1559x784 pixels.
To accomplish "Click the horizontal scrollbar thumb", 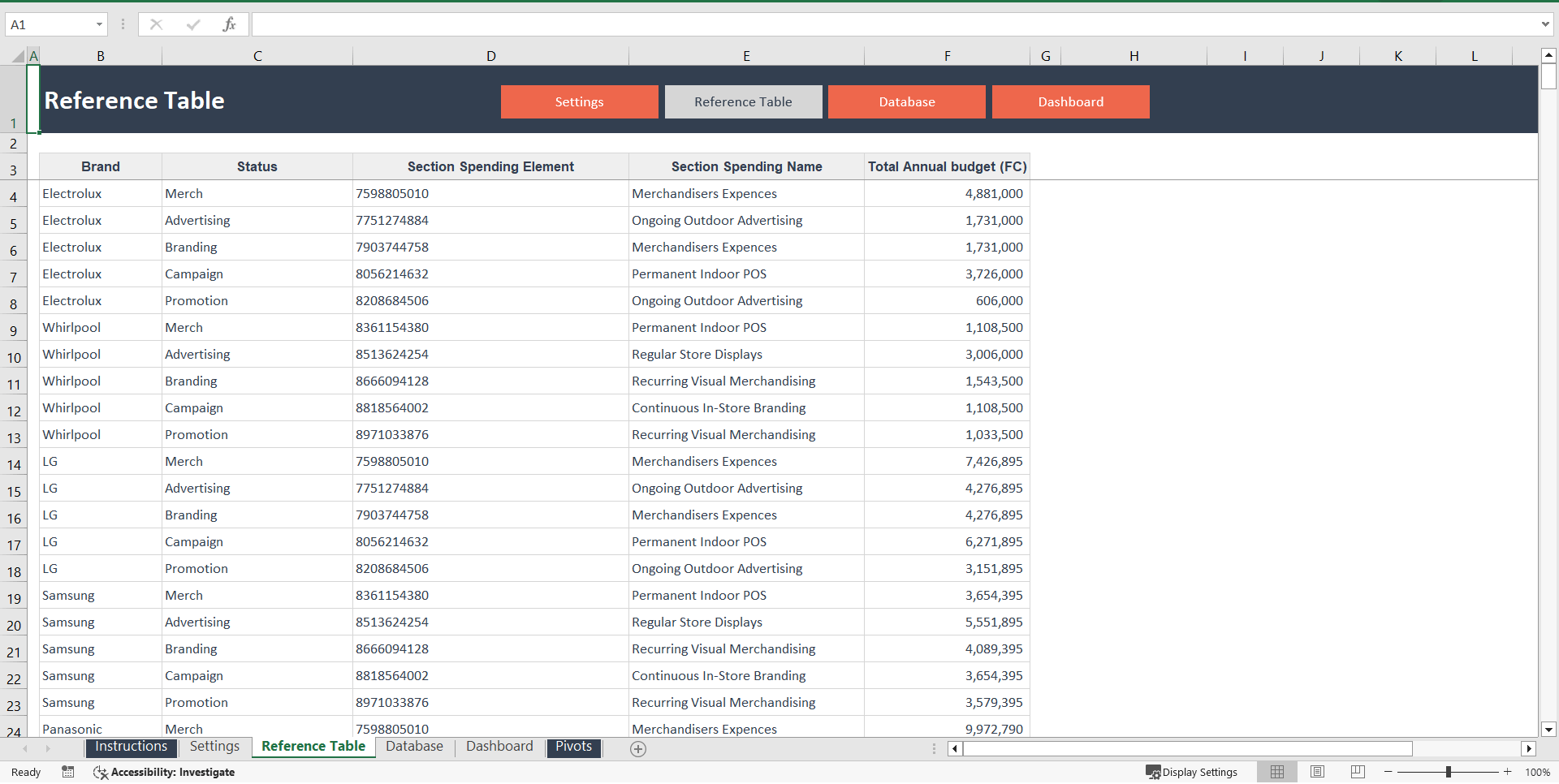I will point(1187,748).
